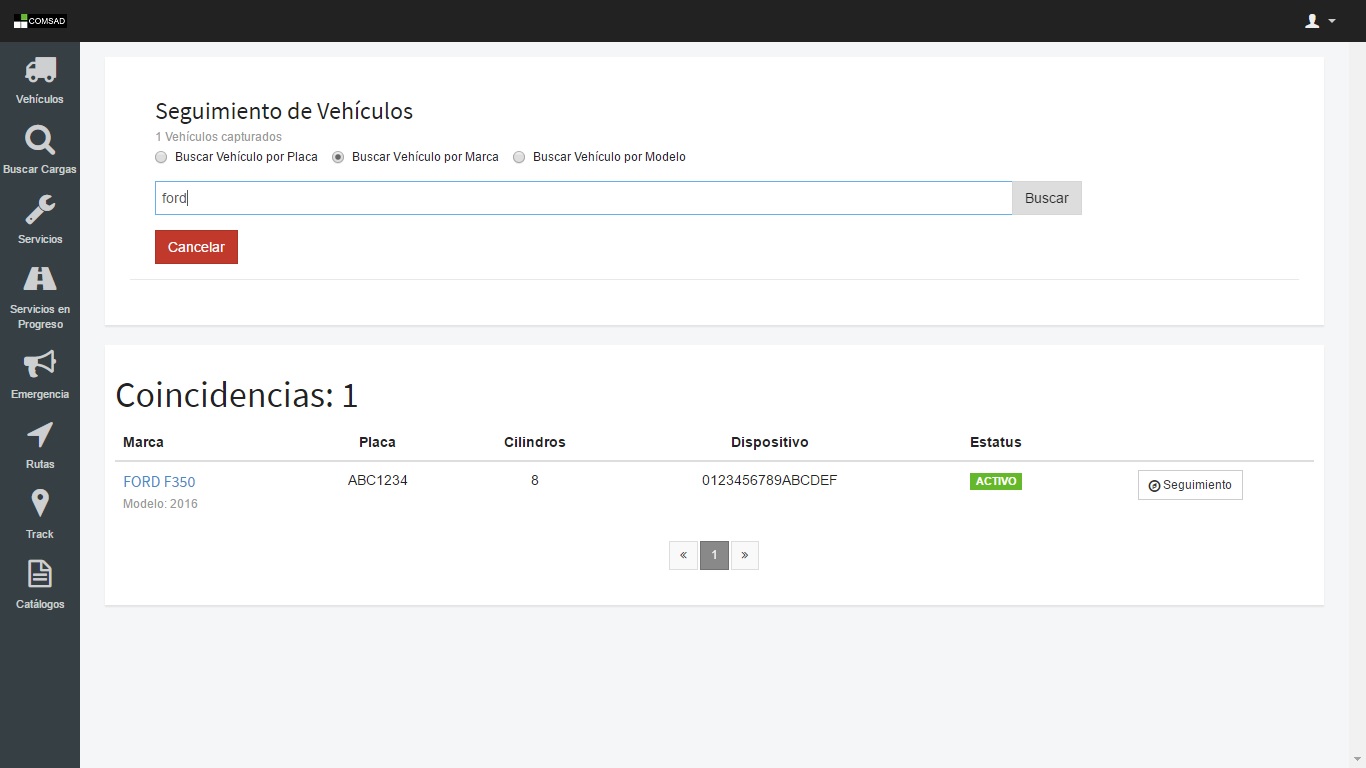Click the Buscar Cargas magnifier icon
Image resolution: width=1366 pixels, height=768 pixels.
pos(40,140)
